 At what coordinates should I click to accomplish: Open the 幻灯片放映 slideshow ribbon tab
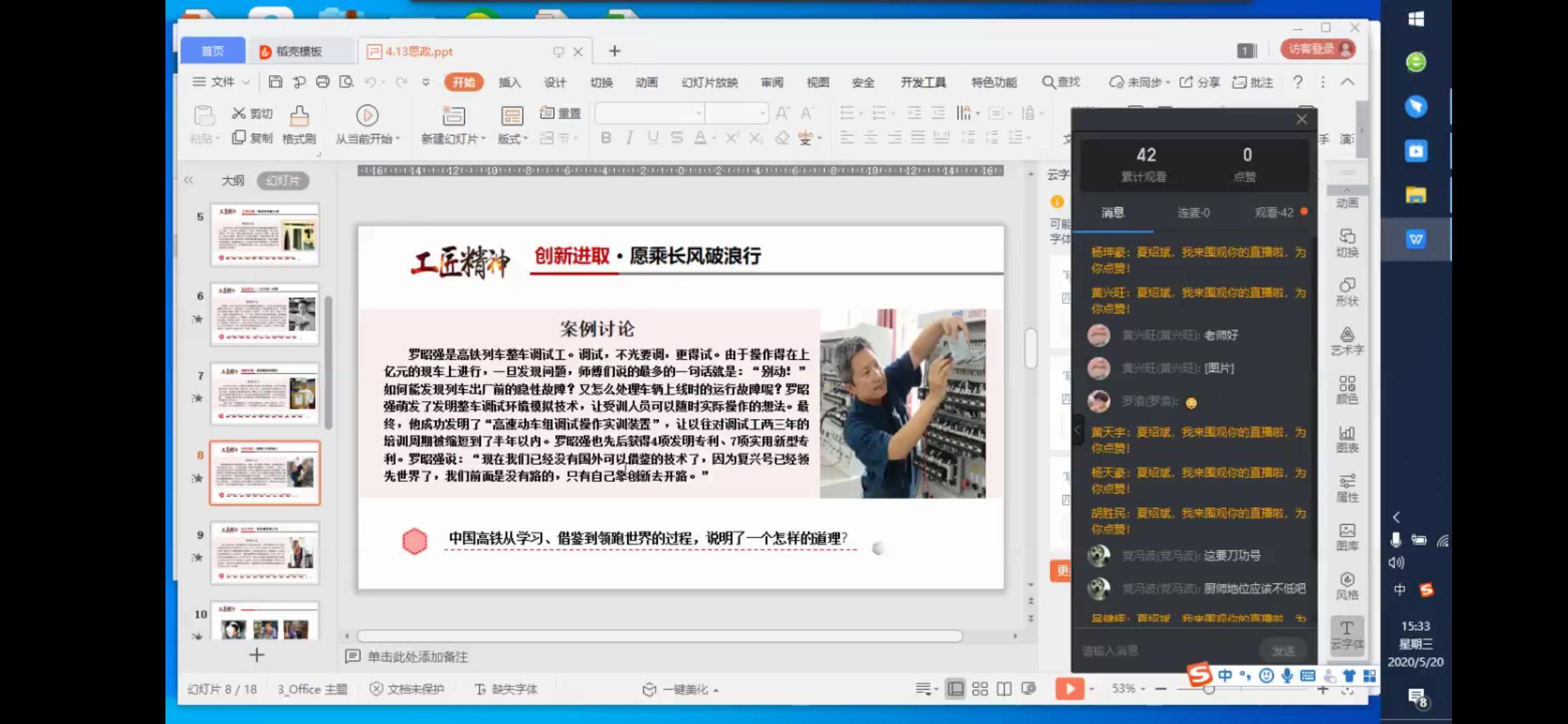[710, 82]
